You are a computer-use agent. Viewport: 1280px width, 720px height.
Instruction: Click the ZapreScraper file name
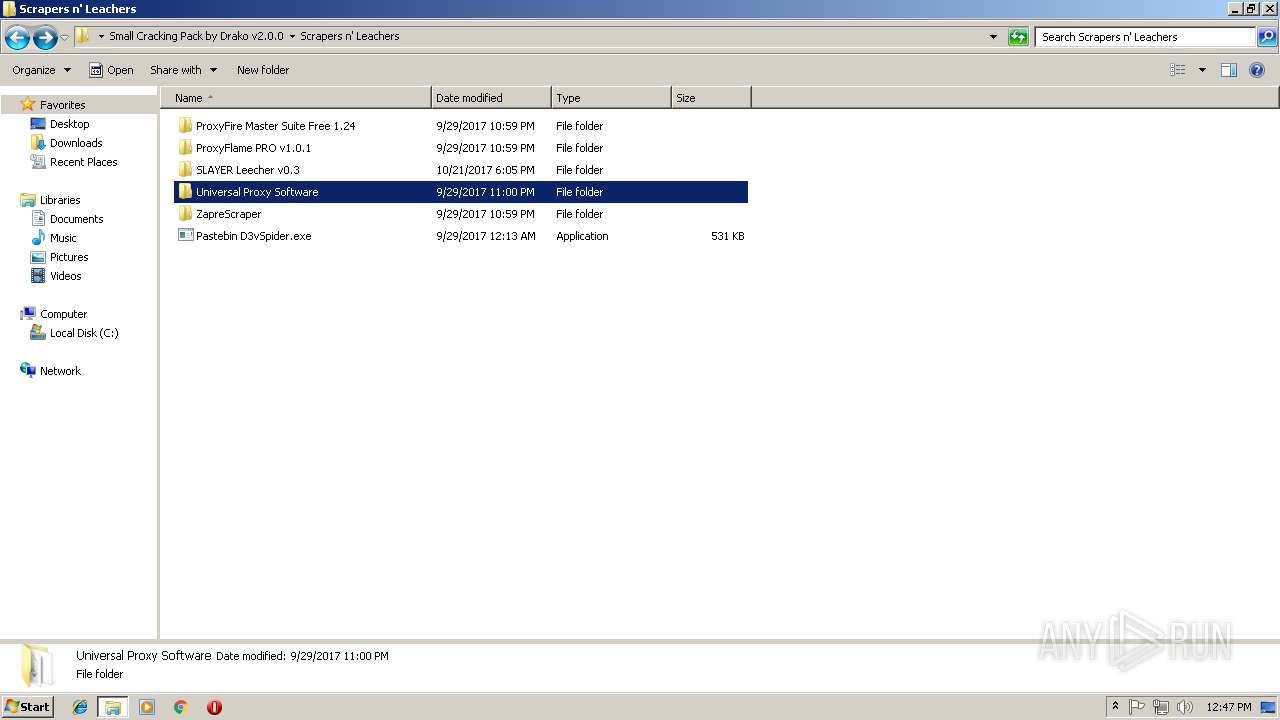point(228,214)
